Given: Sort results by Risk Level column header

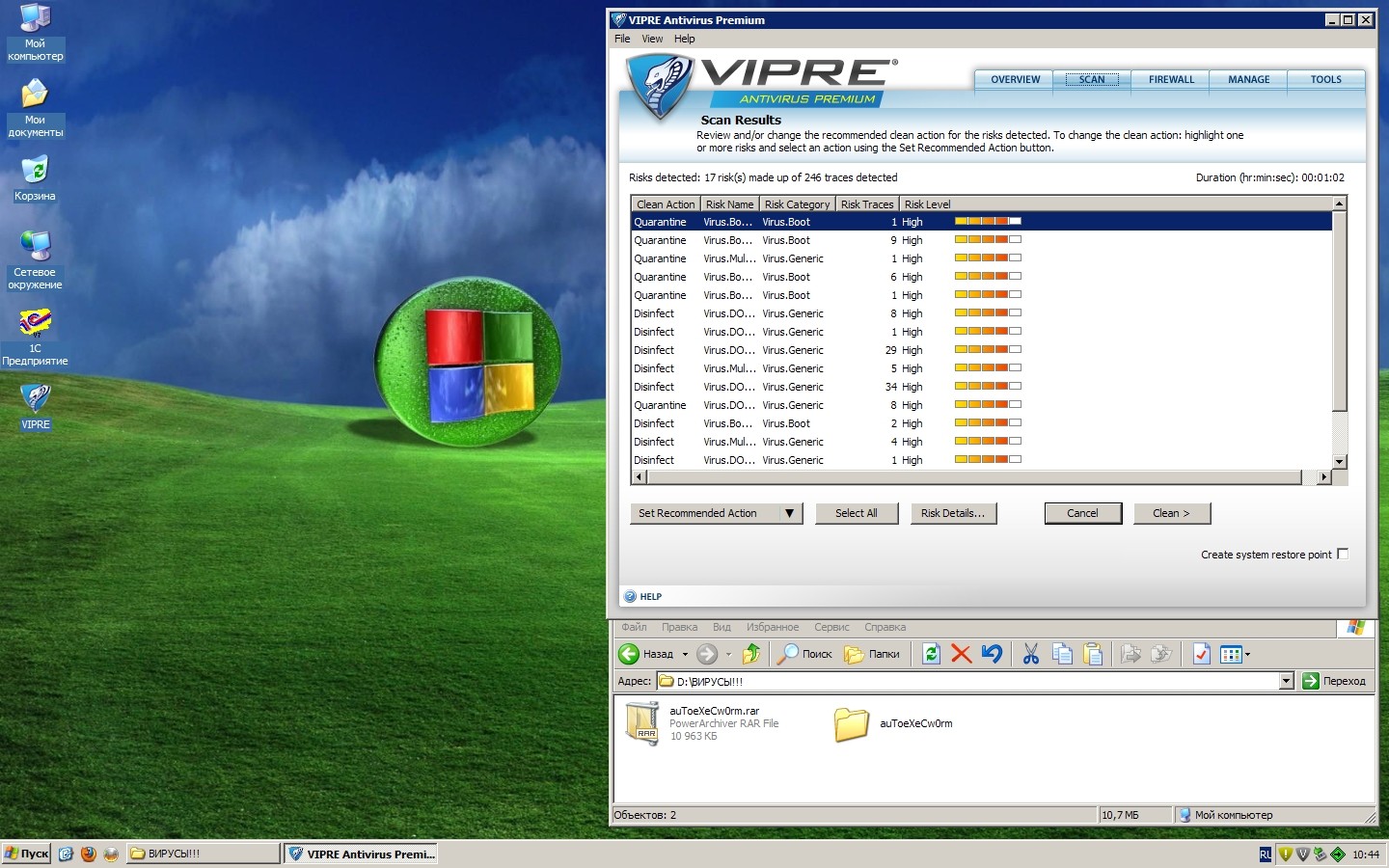Looking at the screenshot, I should (927, 204).
